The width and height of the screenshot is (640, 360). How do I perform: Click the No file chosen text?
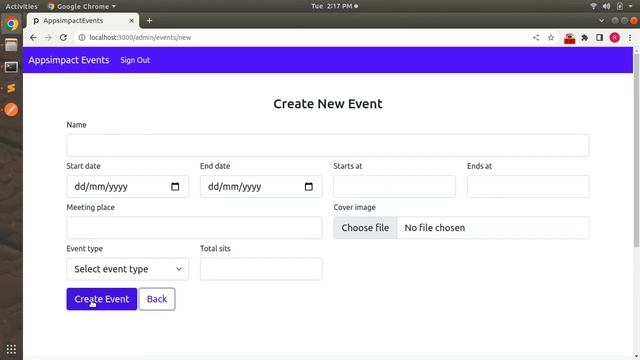coord(435,228)
